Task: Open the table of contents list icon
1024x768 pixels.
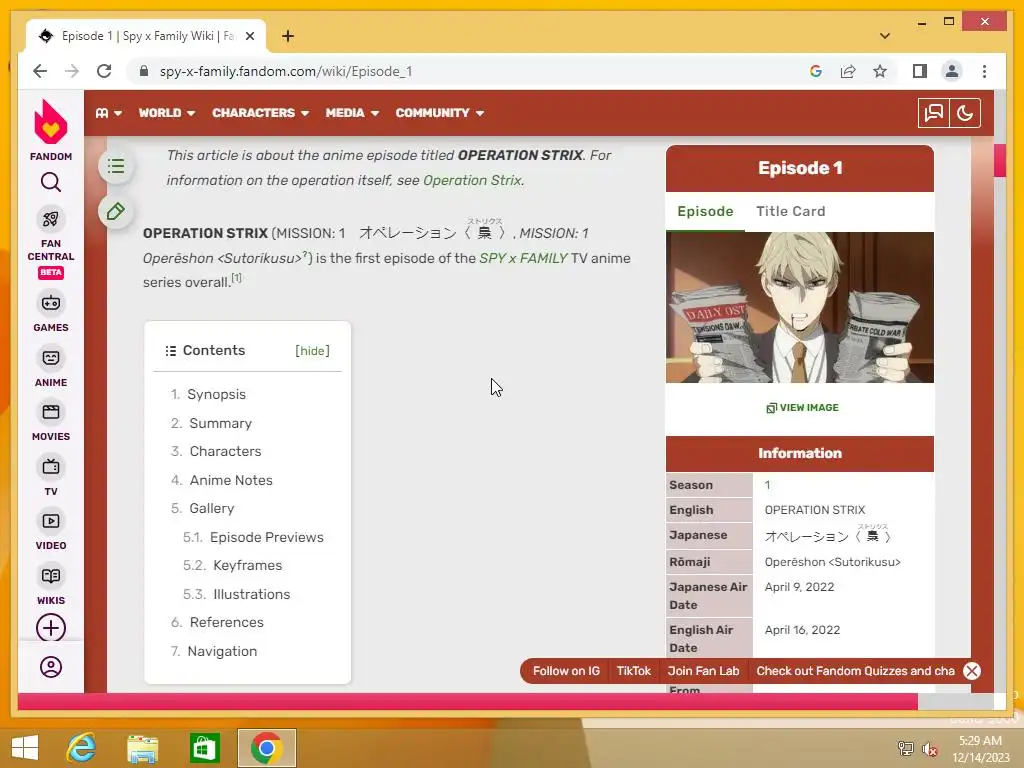Action: (x=116, y=166)
